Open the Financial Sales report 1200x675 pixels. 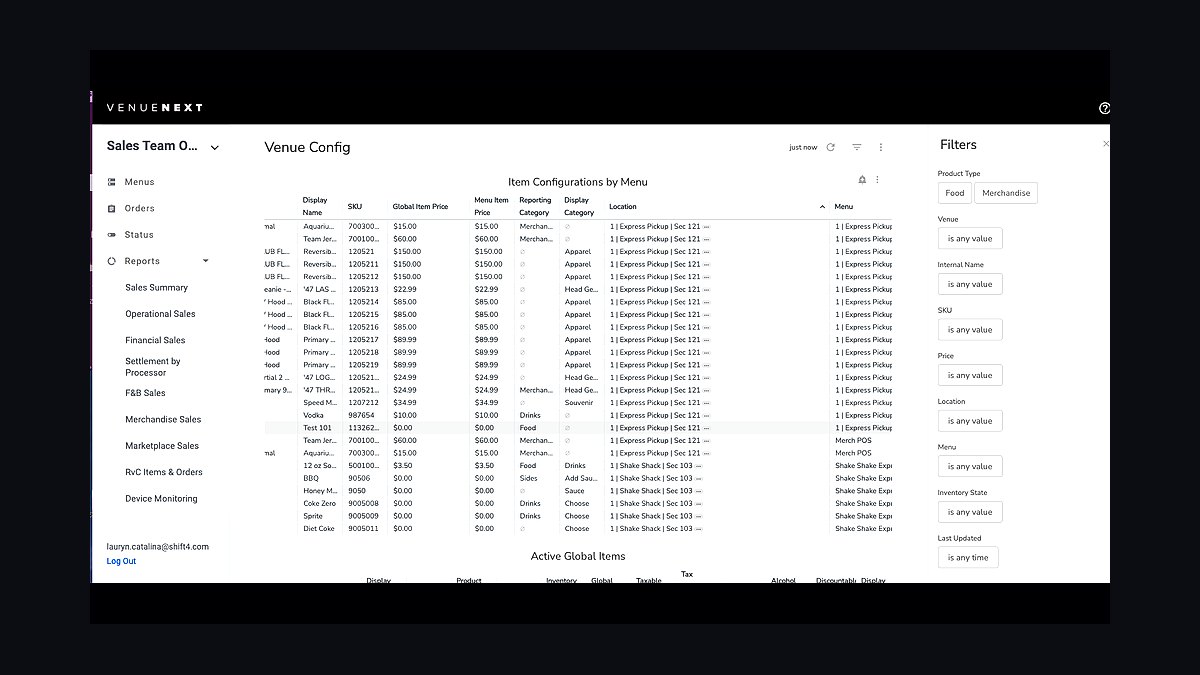click(x=155, y=340)
